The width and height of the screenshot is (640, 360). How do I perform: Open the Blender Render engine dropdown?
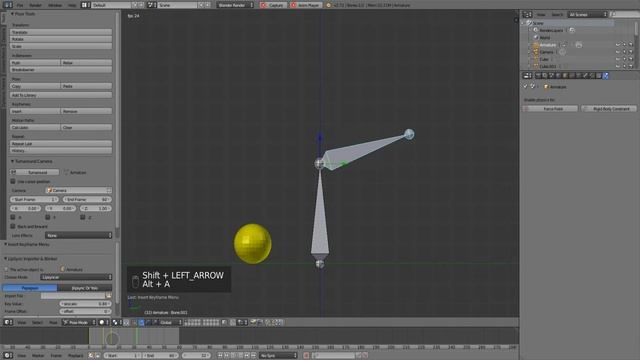[235, 5]
